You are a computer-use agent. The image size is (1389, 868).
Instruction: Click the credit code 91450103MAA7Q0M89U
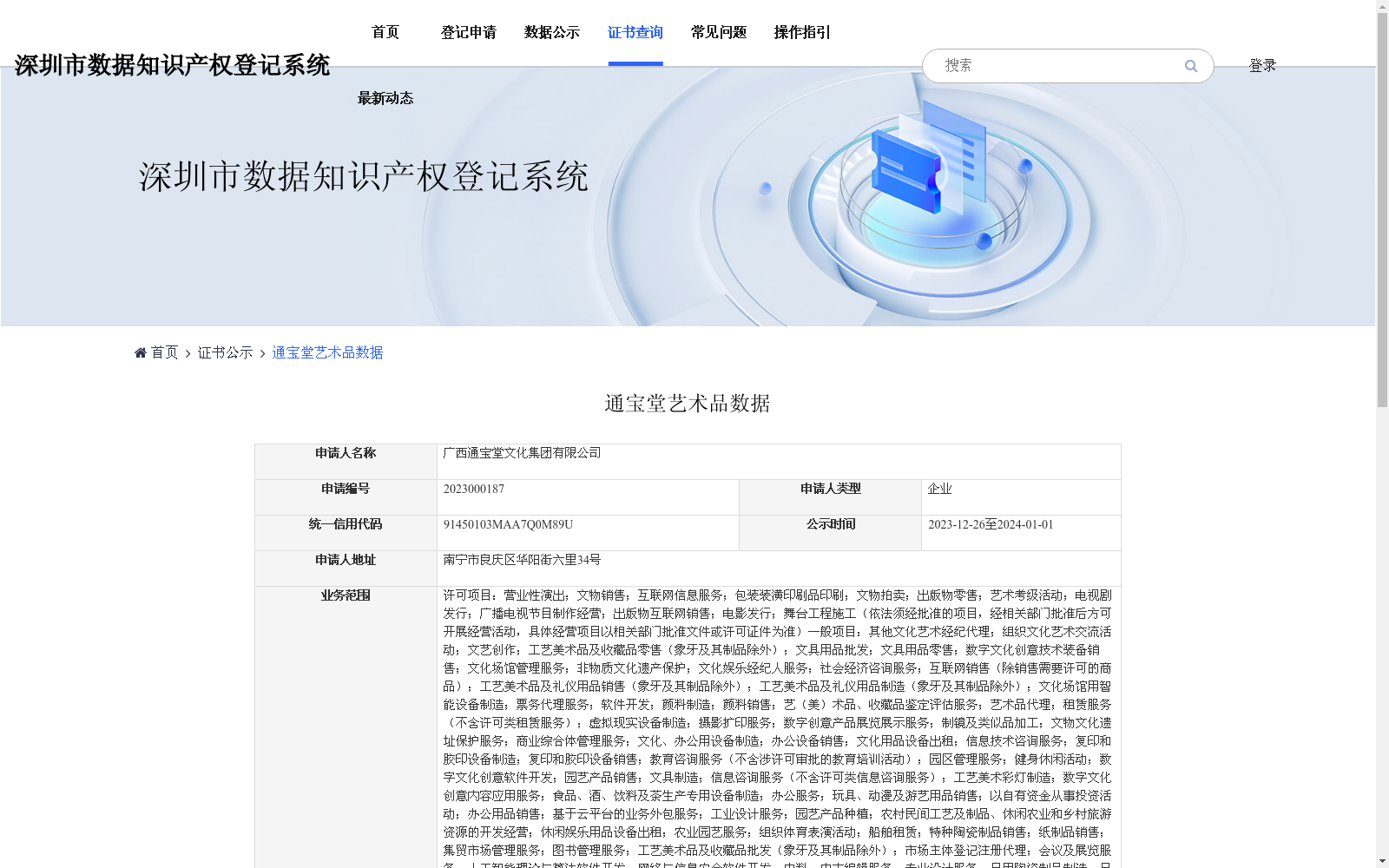pos(508,524)
